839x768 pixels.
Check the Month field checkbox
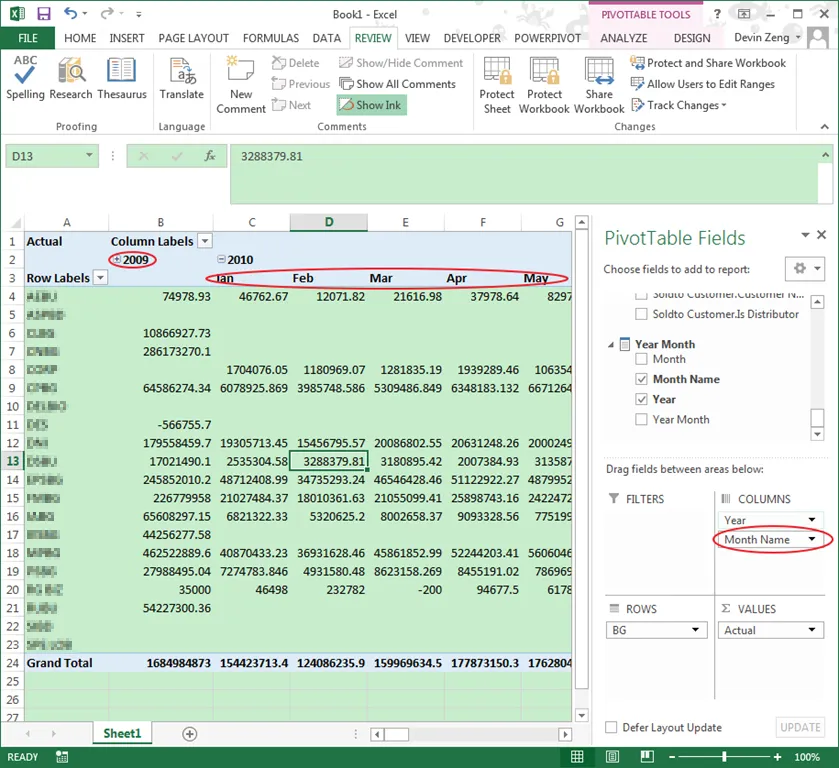pyautogui.click(x=641, y=359)
